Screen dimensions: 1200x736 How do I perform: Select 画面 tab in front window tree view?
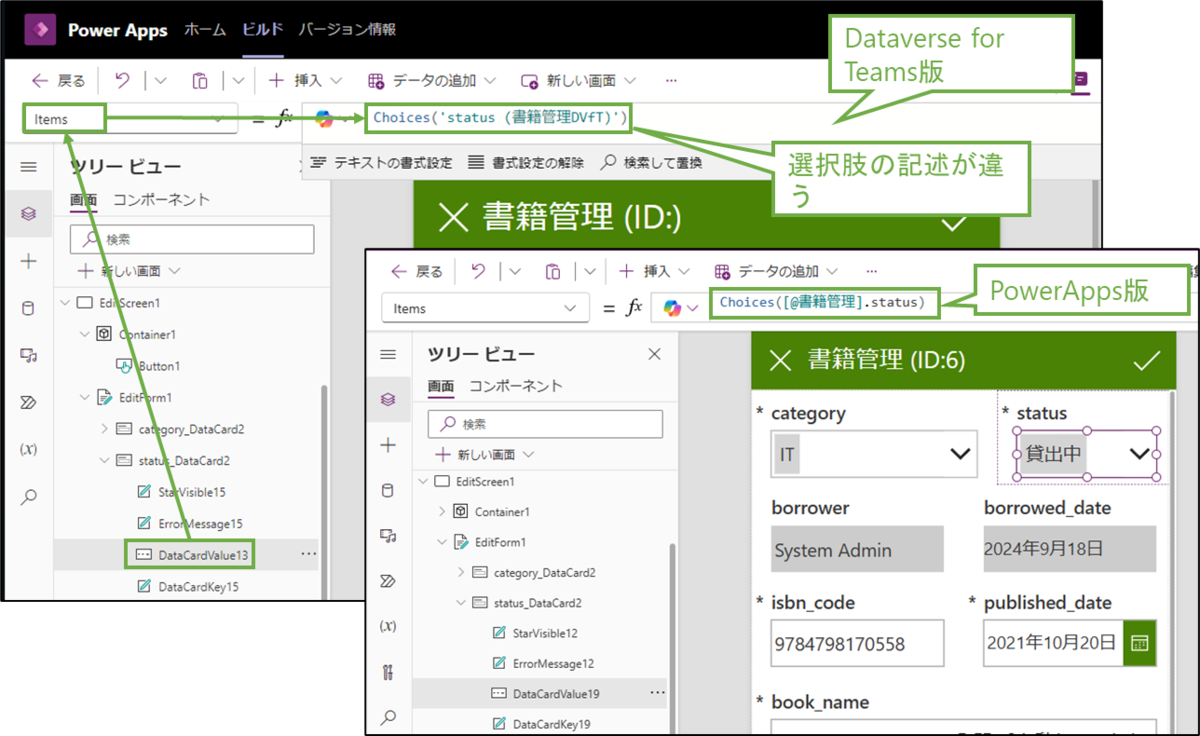point(441,386)
